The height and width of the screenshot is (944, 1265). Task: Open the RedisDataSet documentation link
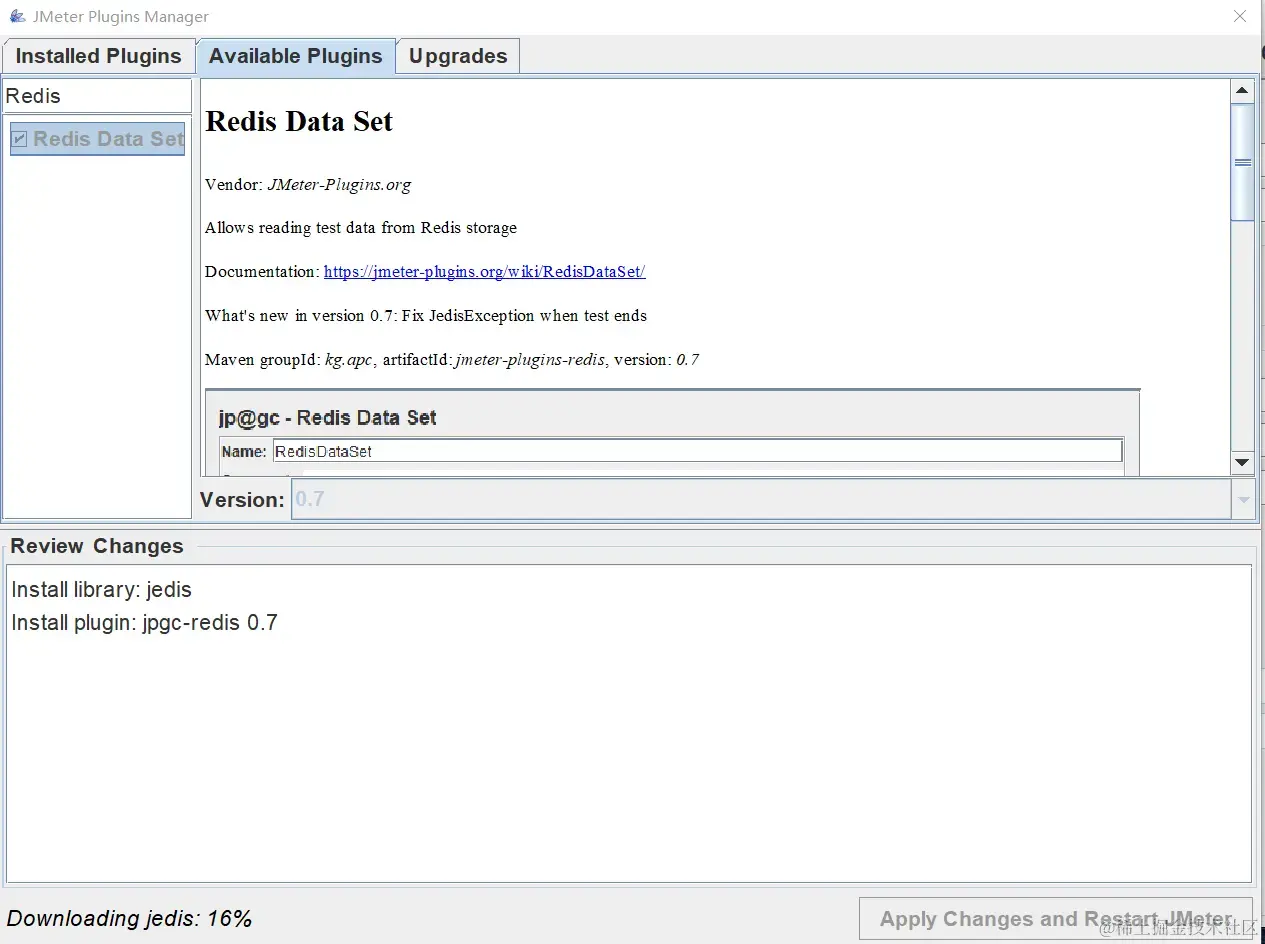pyautogui.click(x=484, y=271)
